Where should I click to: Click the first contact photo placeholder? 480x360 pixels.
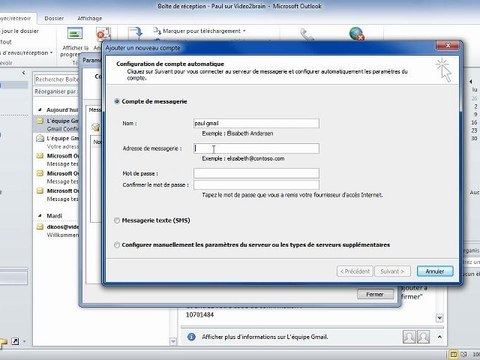[x=409, y=337]
